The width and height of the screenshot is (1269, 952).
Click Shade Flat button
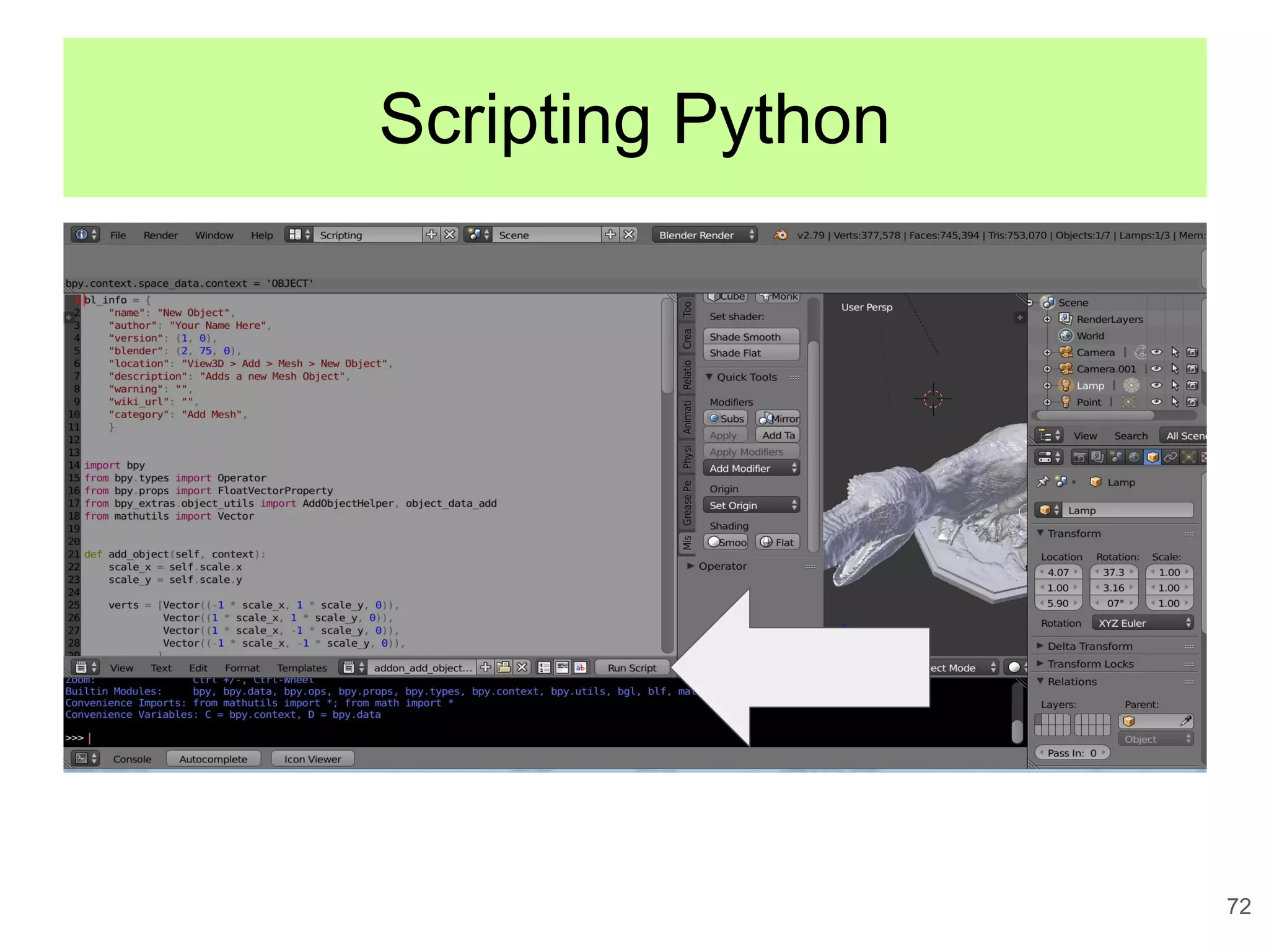pos(752,353)
